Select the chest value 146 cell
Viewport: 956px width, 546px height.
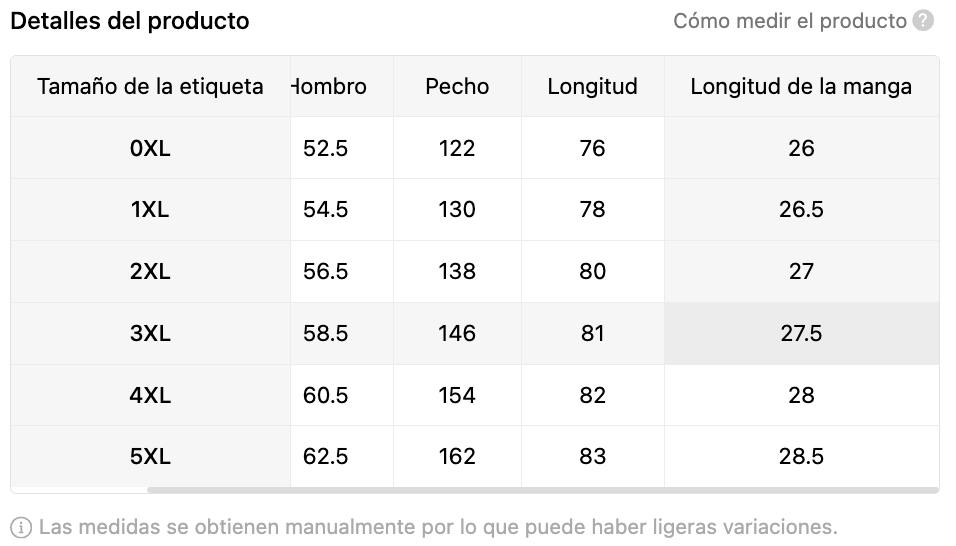pos(457,333)
